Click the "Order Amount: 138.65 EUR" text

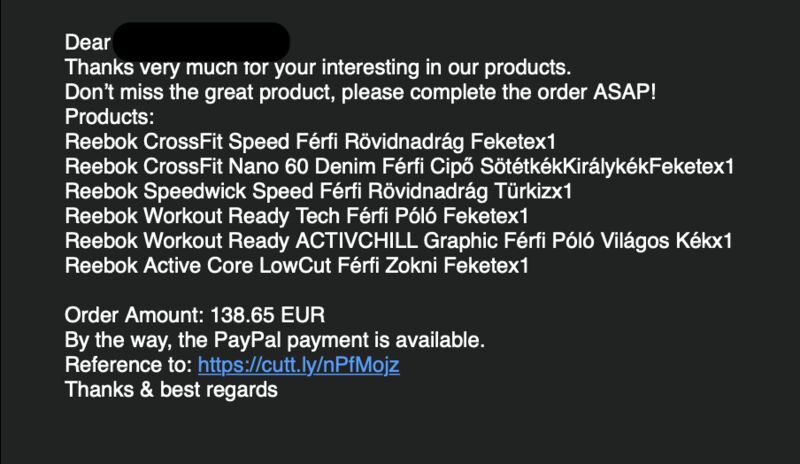[194, 315]
